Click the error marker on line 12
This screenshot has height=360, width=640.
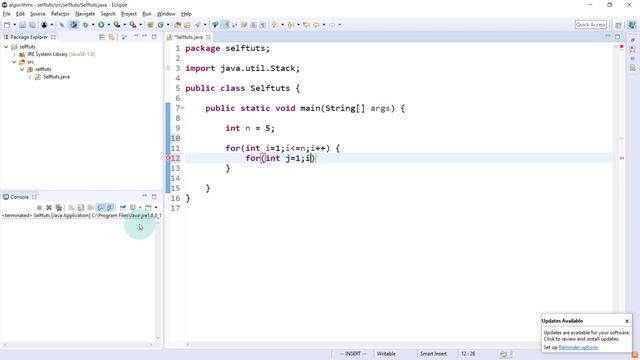(168, 158)
